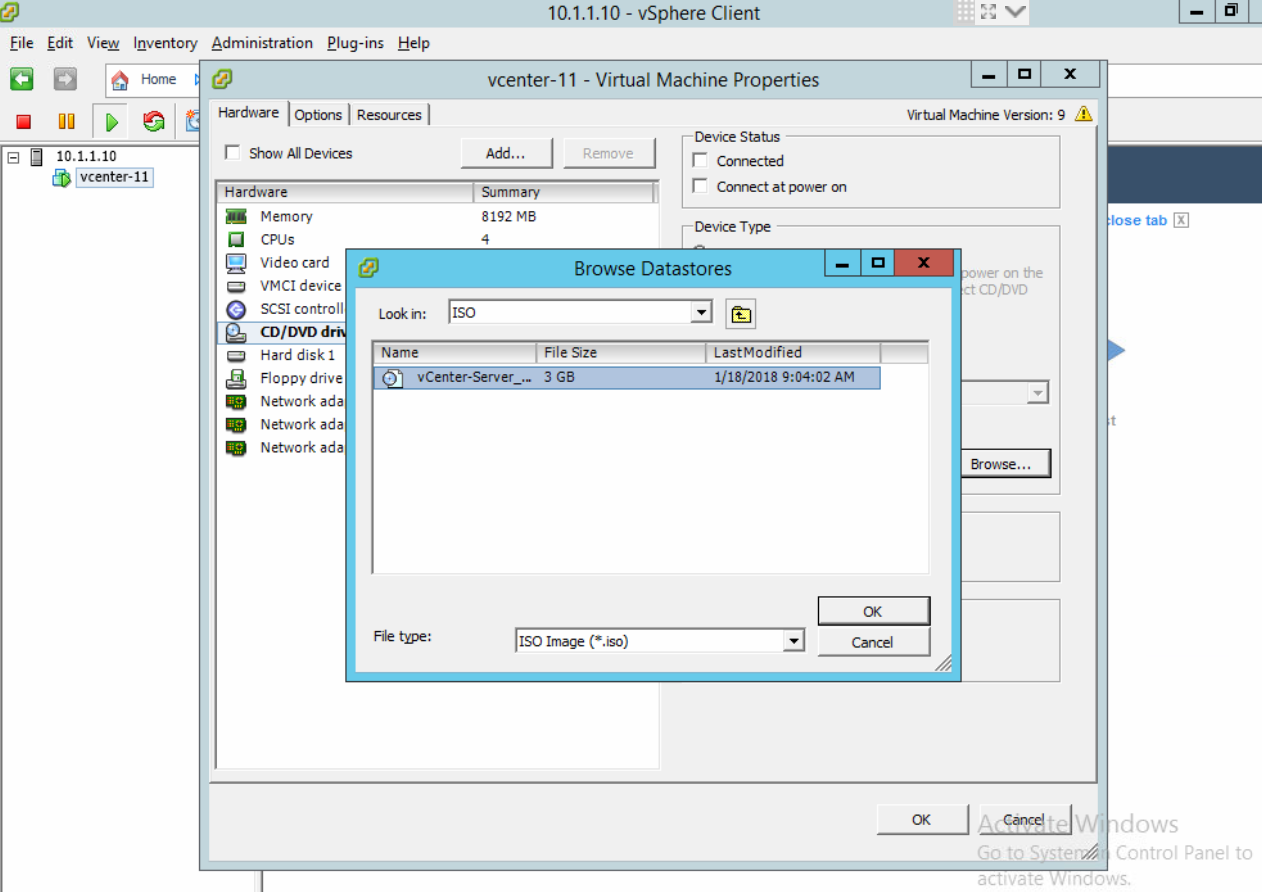Click the Add... button for hardware

[506, 153]
